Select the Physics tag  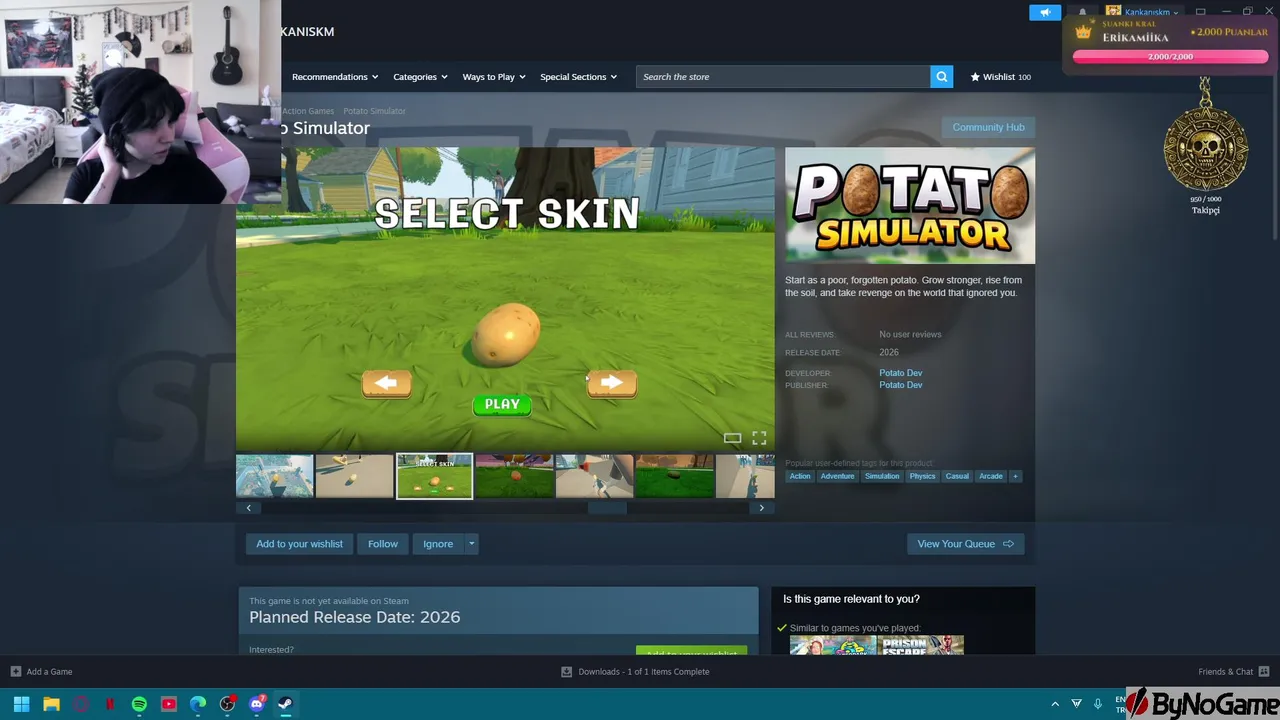point(922,476)
